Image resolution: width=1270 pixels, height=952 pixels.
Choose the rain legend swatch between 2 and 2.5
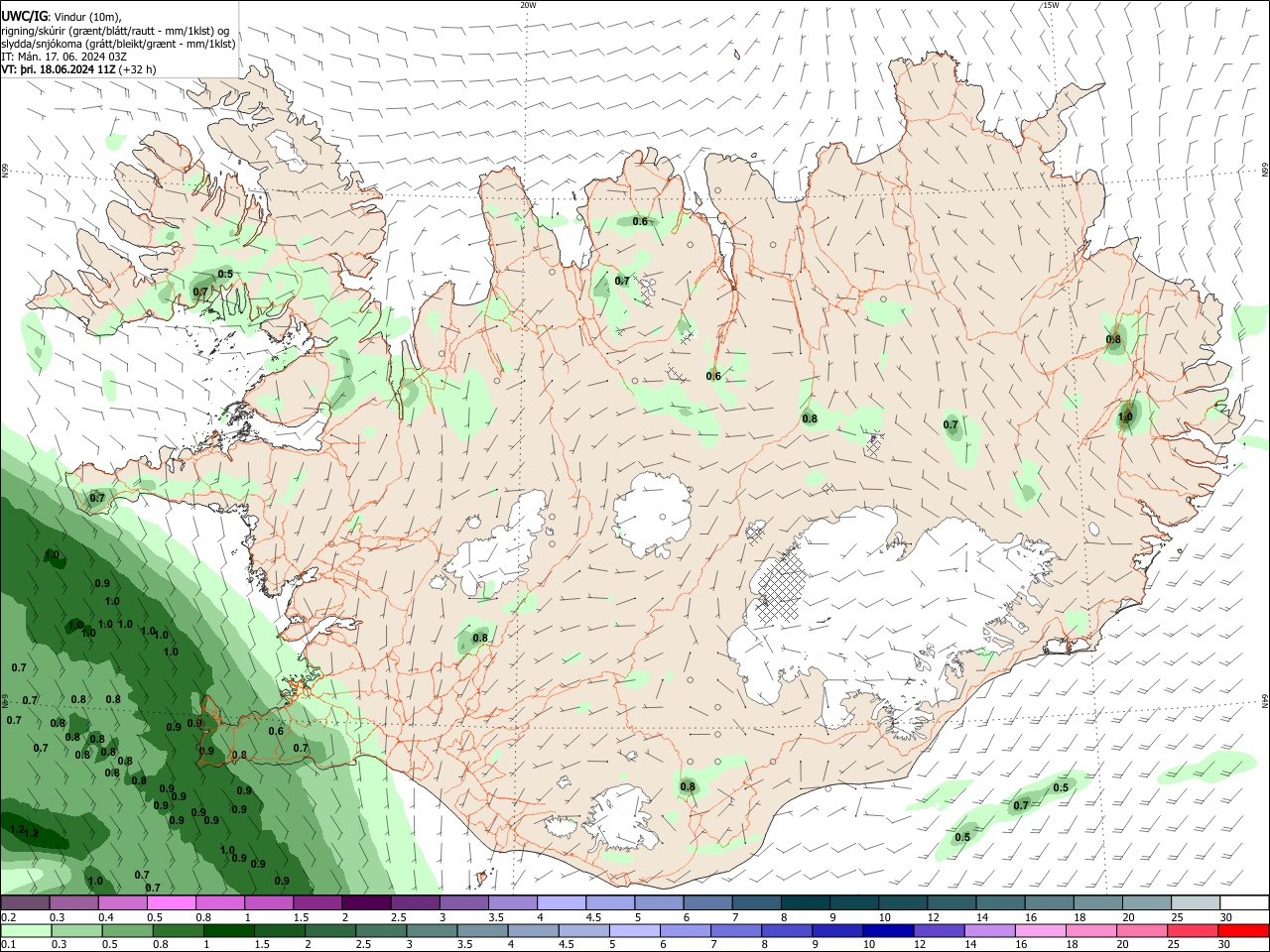point(328,930)
